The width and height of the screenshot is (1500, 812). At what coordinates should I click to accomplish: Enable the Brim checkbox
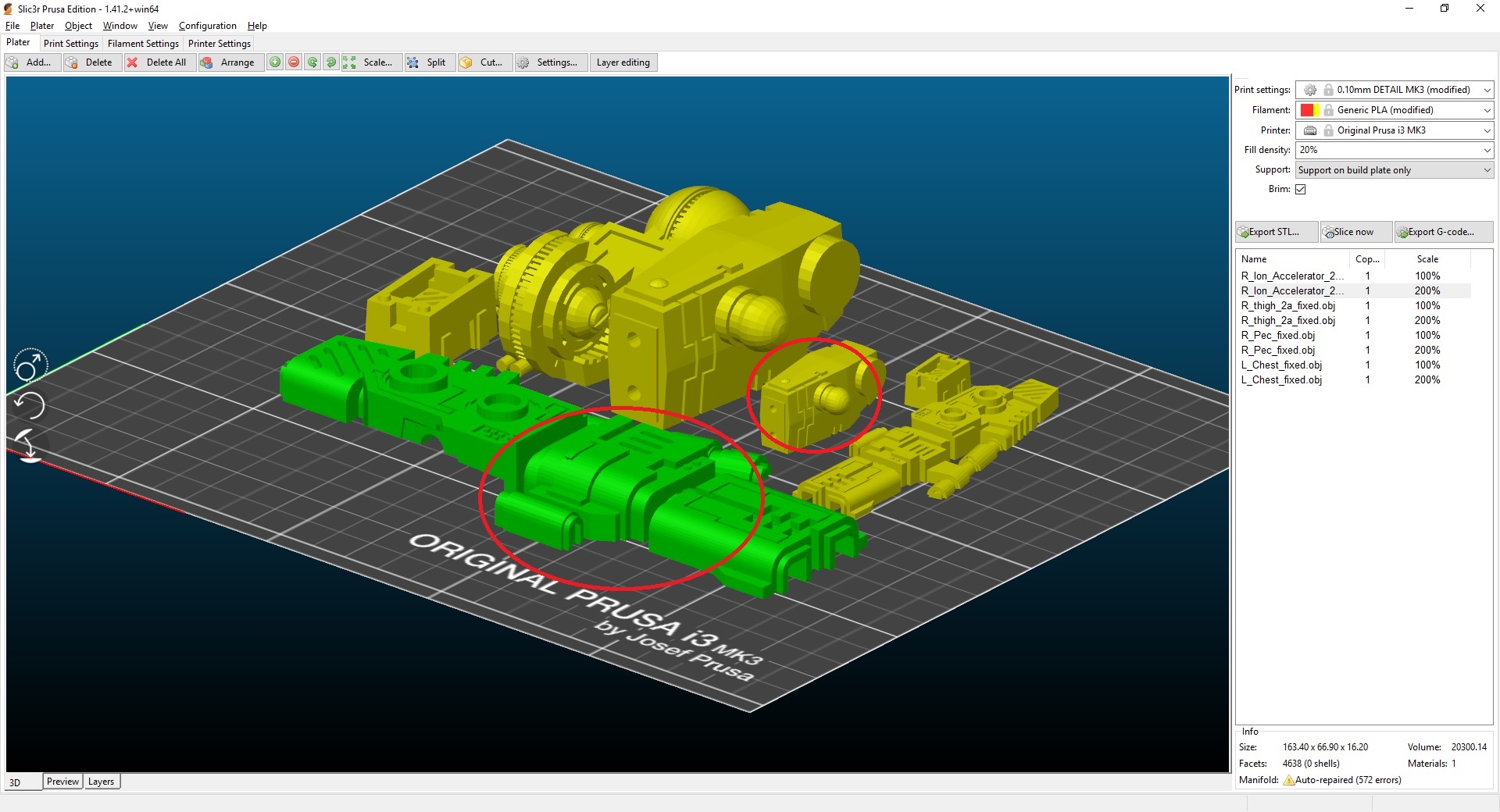(1299, 189)
